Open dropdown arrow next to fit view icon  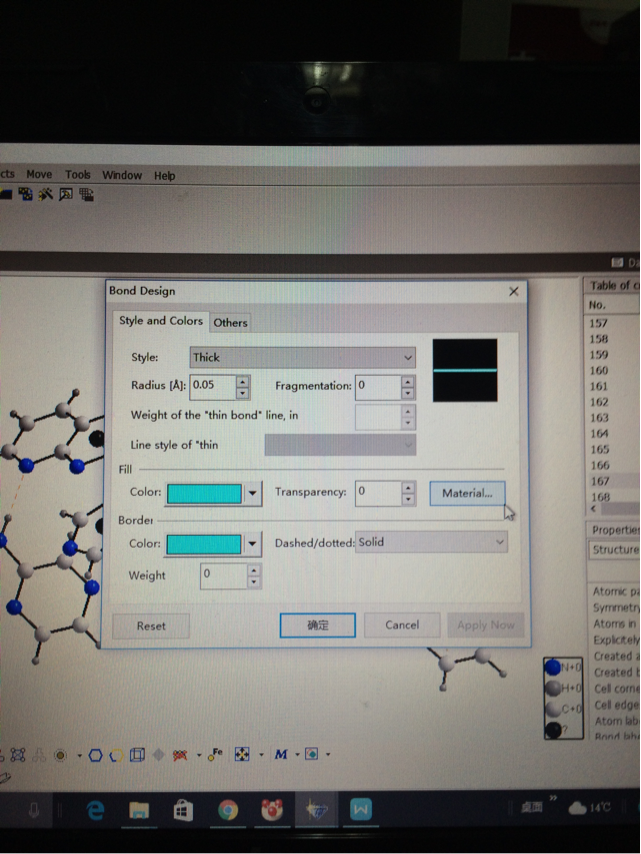[x=261, y=754]
